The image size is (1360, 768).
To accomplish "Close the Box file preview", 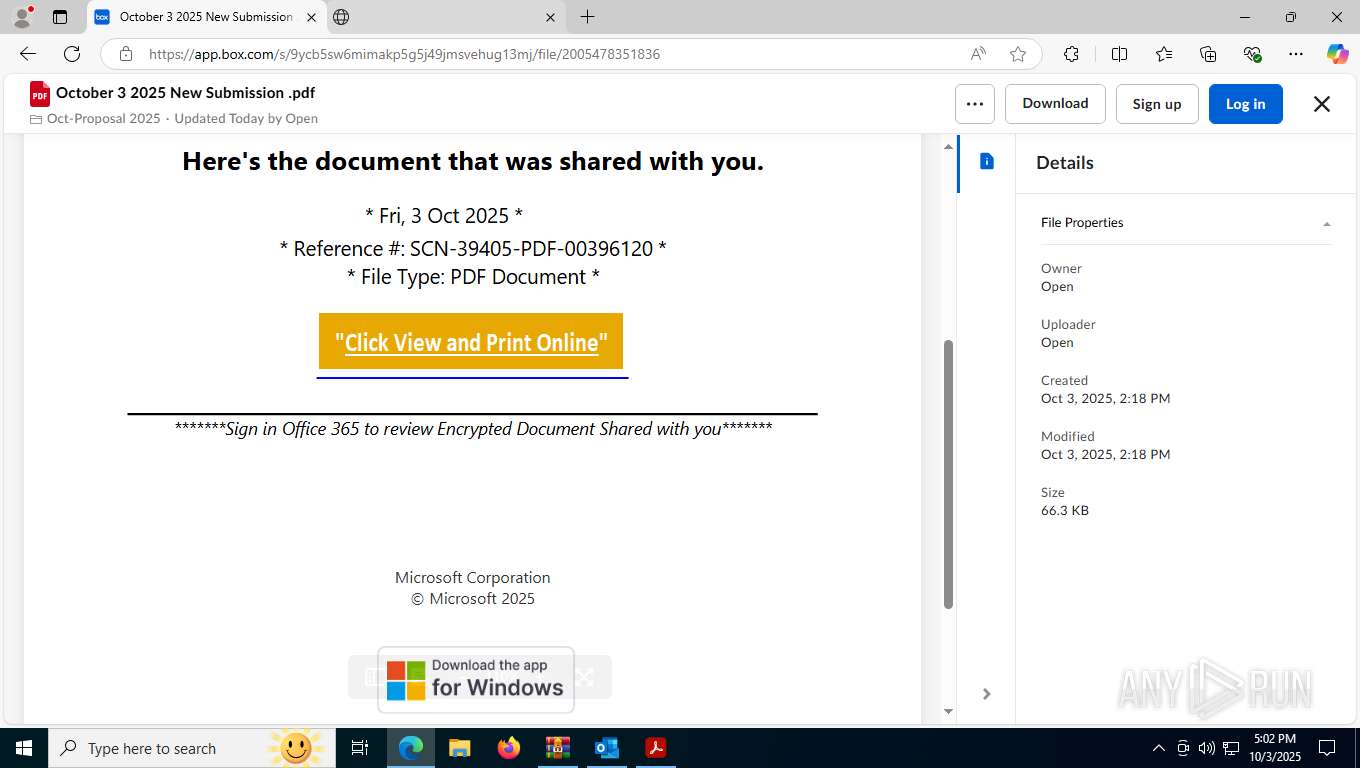I will click(x=1321, y=104).
